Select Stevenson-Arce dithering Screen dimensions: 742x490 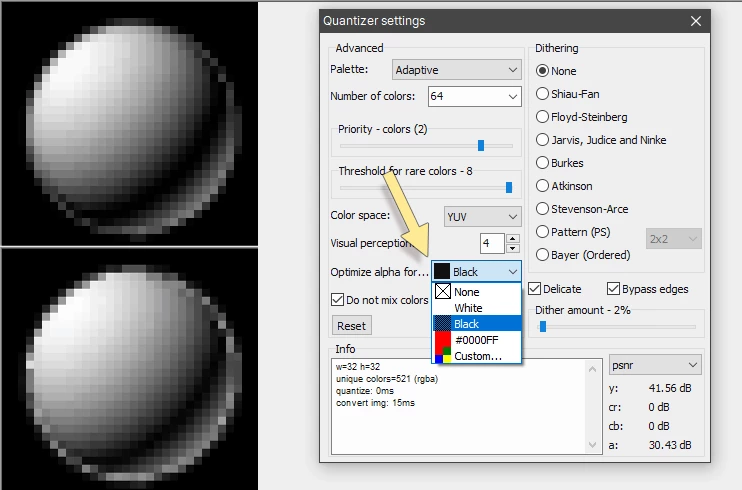pos(582,209)
